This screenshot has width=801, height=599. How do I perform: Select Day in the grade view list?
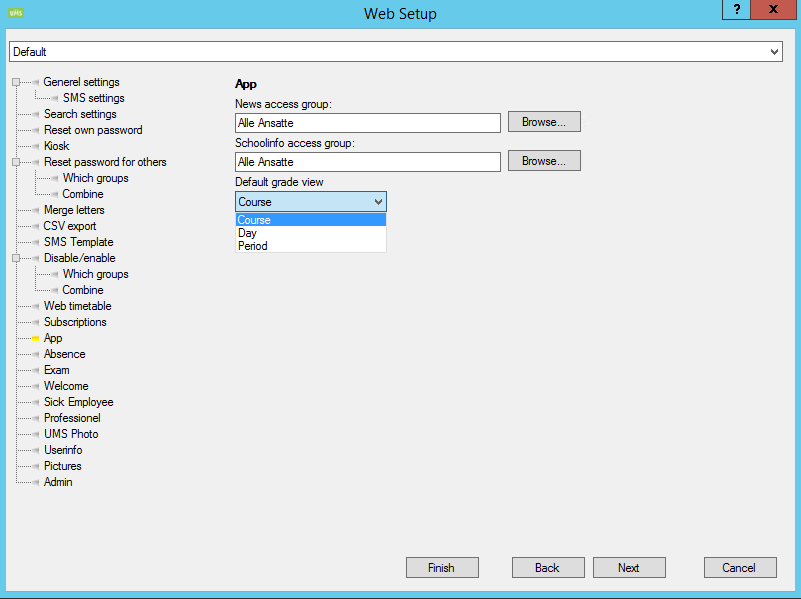tap(247, 233)
